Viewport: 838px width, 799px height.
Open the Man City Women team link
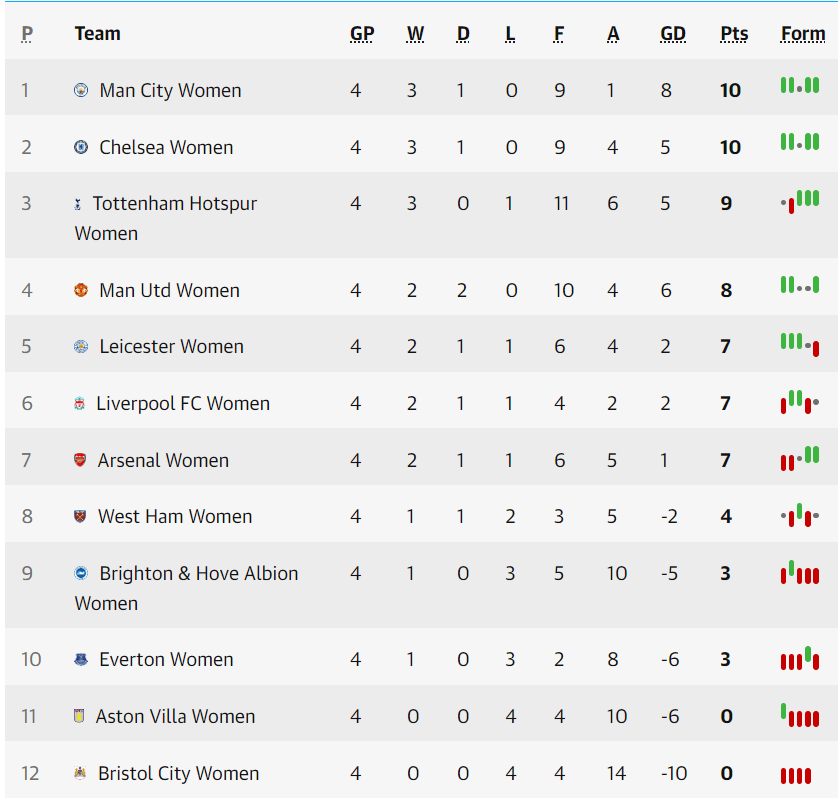(170, 90)
